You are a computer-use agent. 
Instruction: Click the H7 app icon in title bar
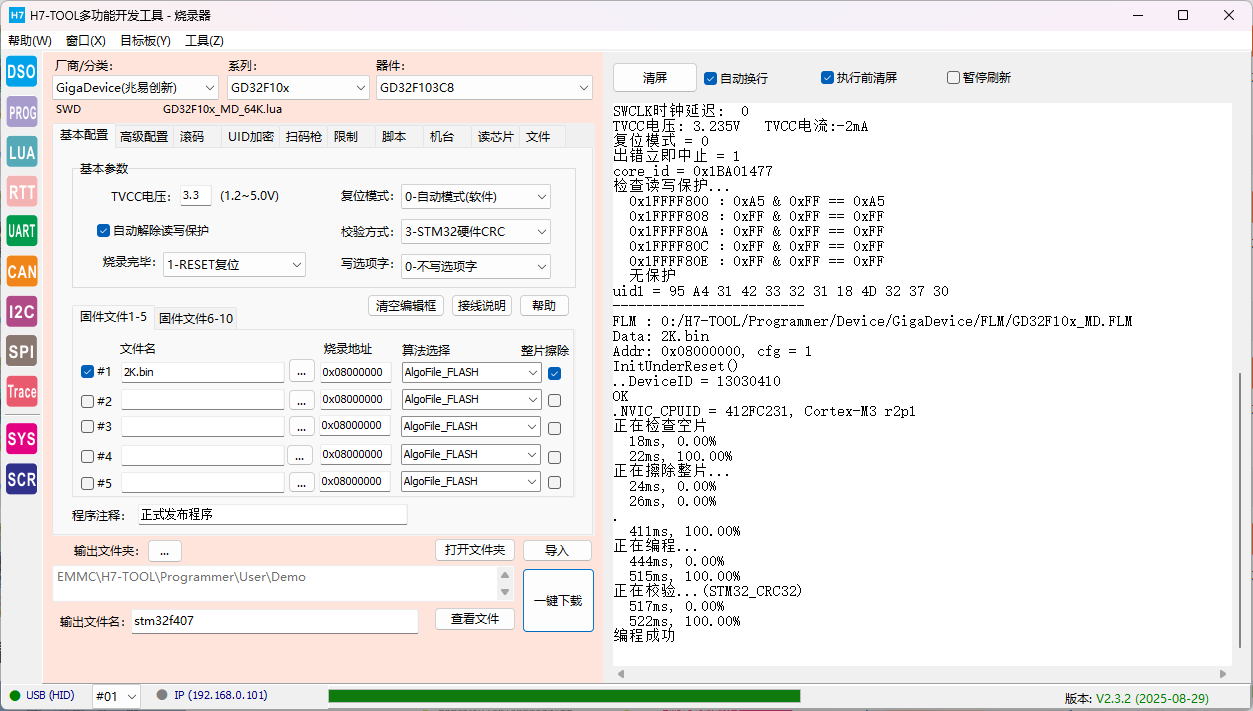click(x=16, y=15)
